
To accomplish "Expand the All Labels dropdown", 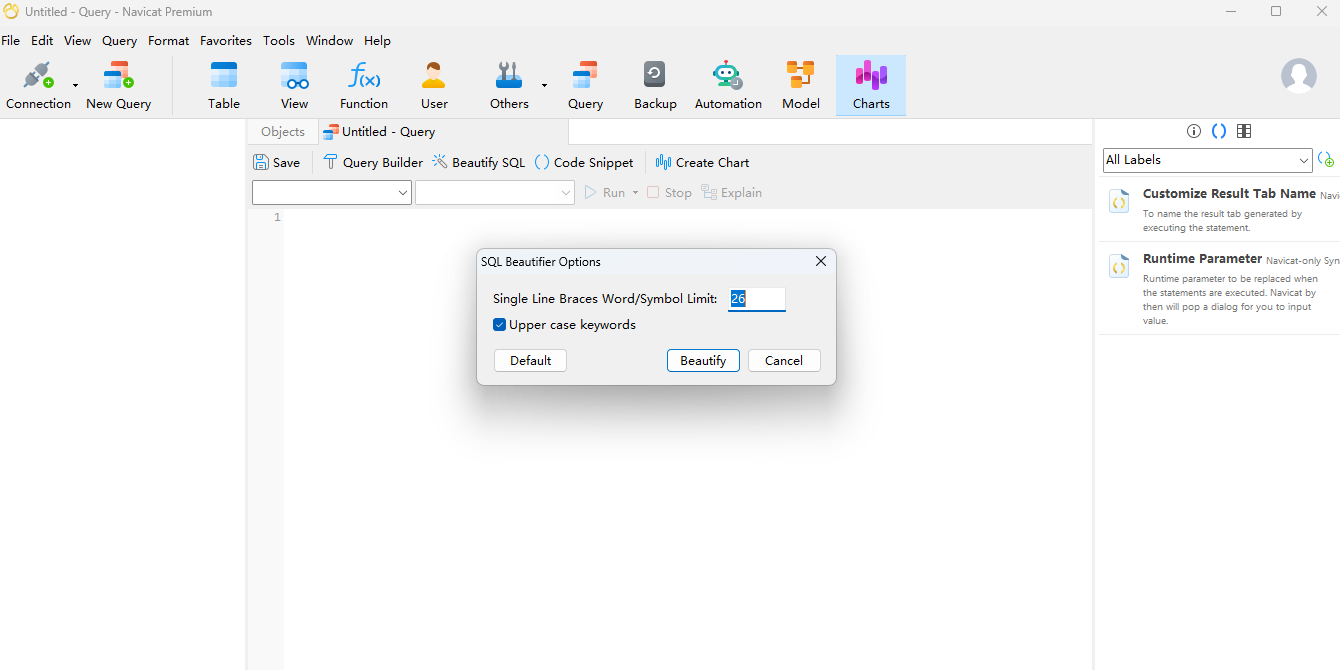I will coord(1207,160).
